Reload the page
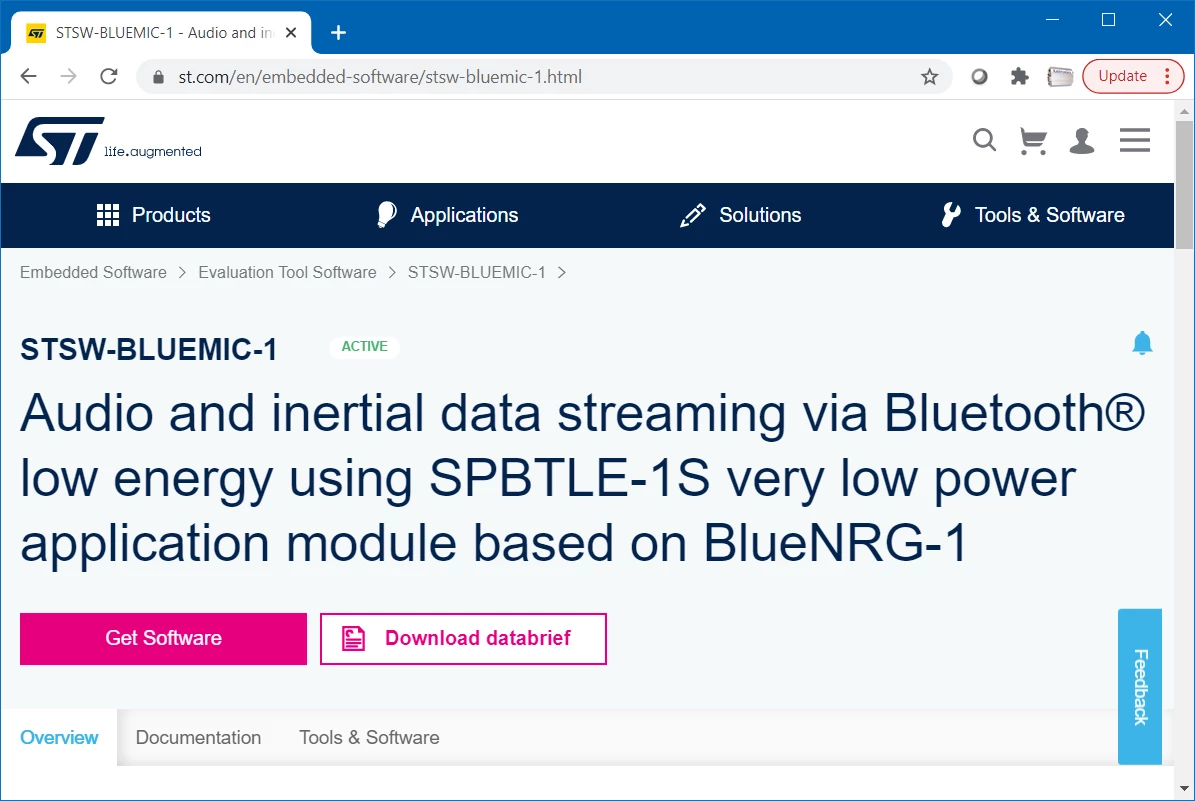Viewport: 1195px width, 801px height. pyautogui.click(x=109, y=76)
